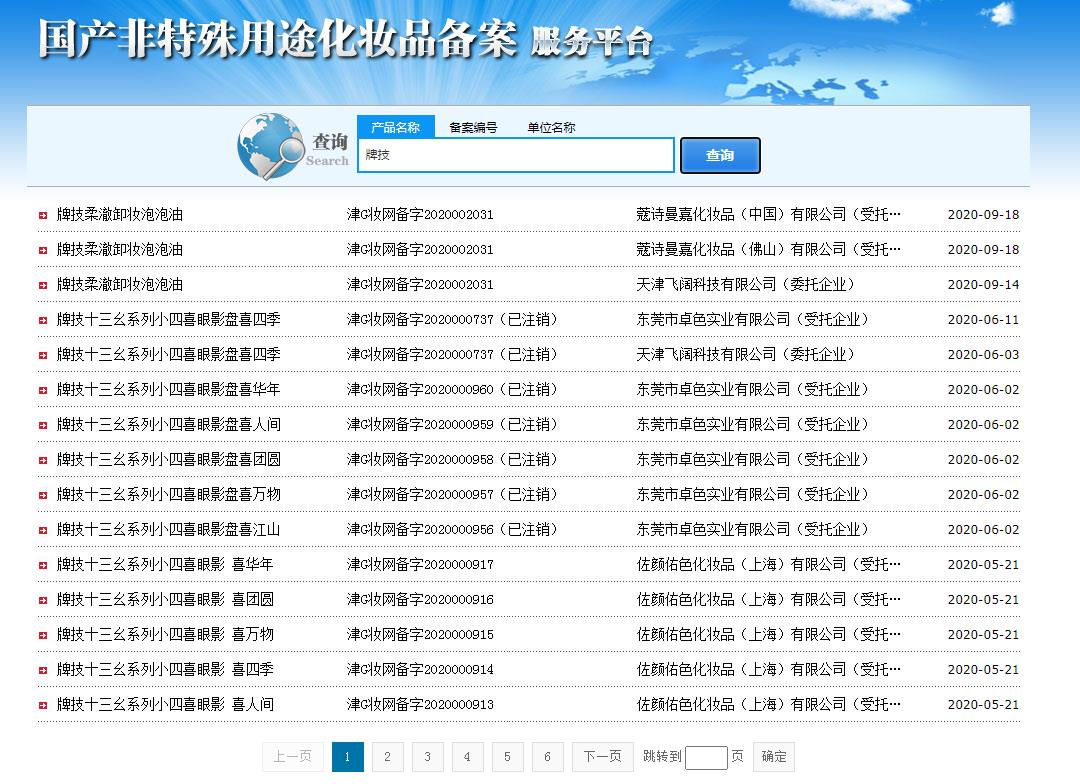The image size is (1080, 784).
Task: Click the red bullet icon beside 蔻诗曼嘉（佛山） row
Action: click(43, 251)
